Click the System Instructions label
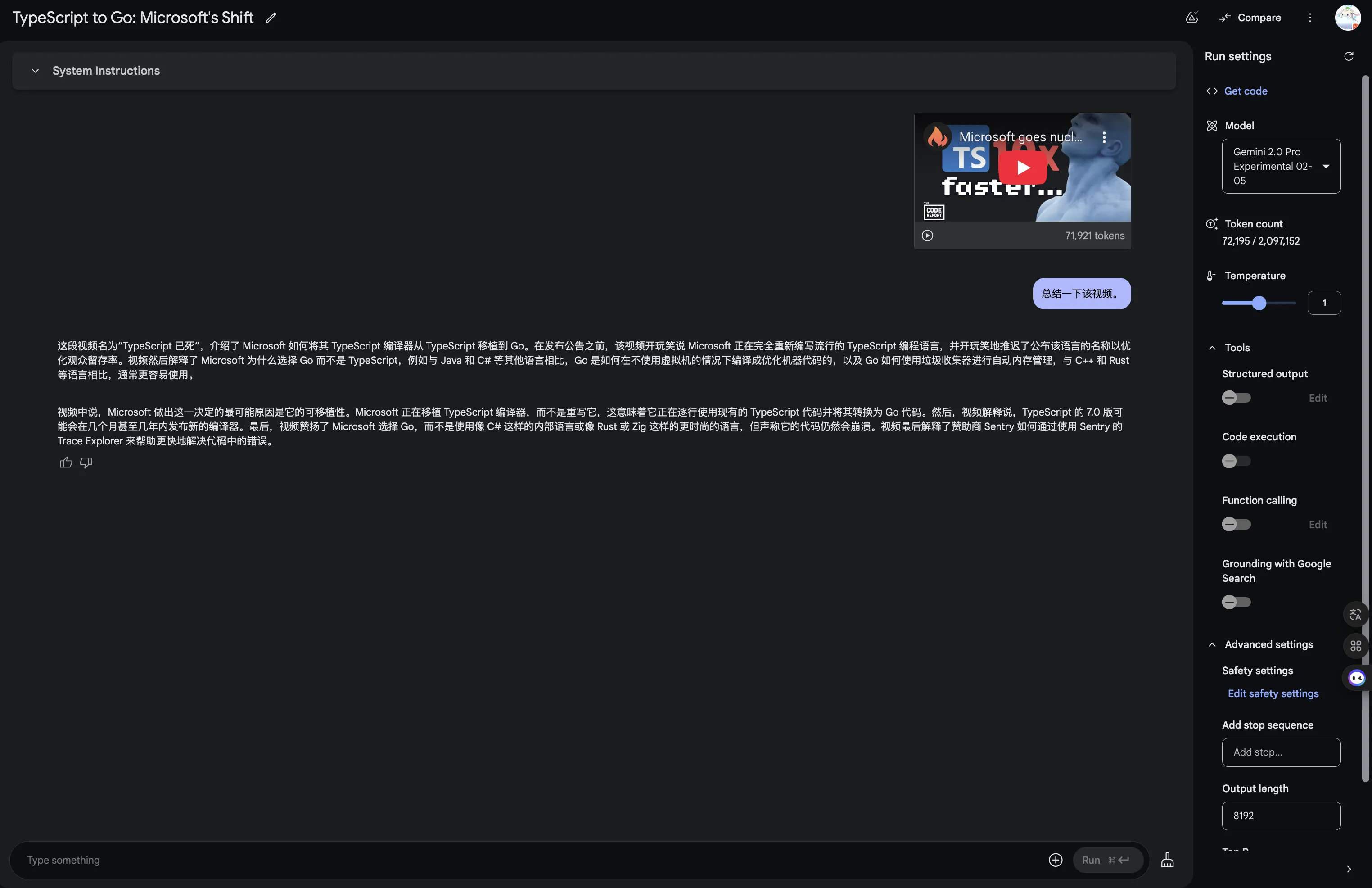Viewport: 1372px width, 888px height. 106,71
